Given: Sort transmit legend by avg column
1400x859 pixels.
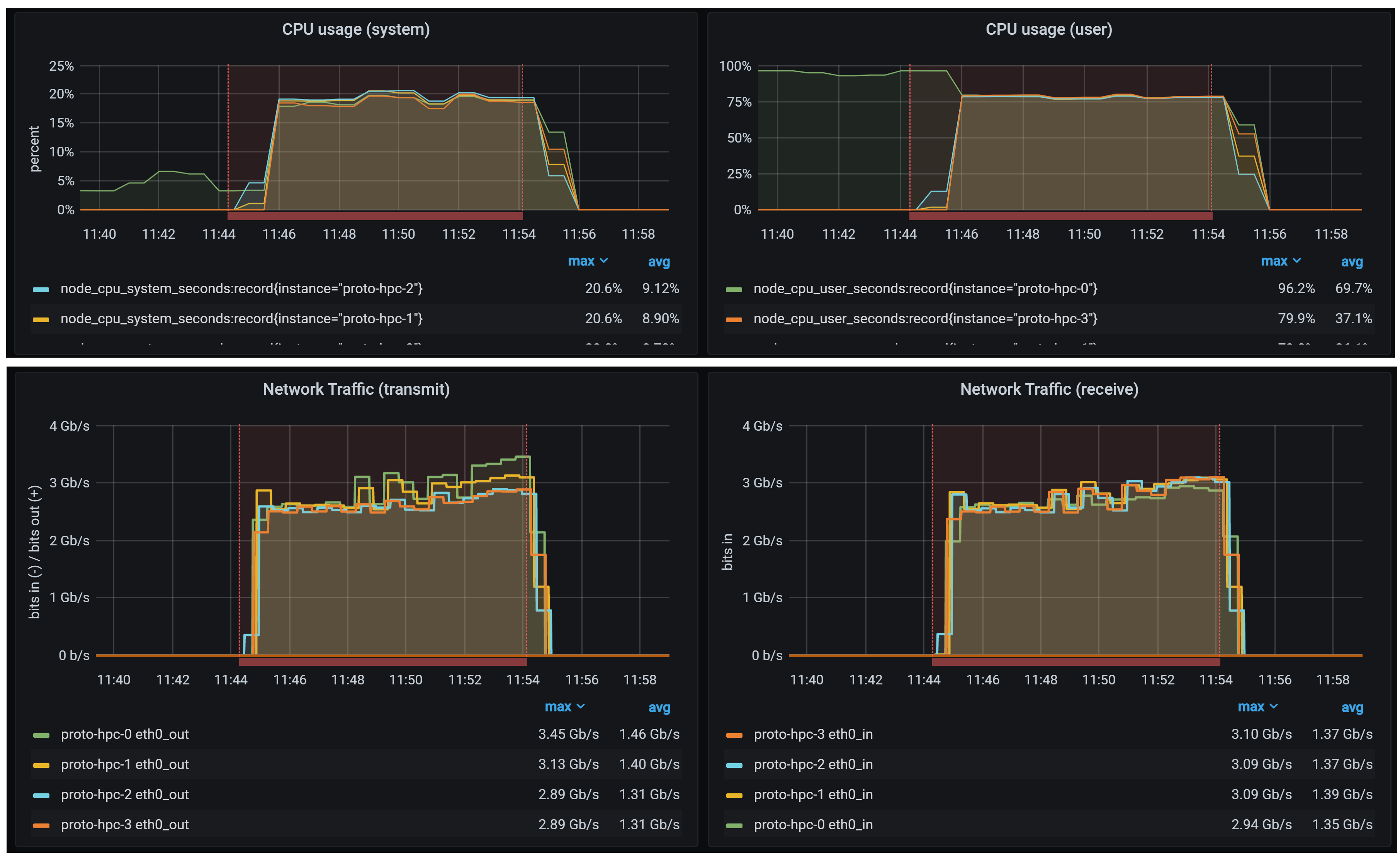Looking at the screenshot, I should (659, 707).
